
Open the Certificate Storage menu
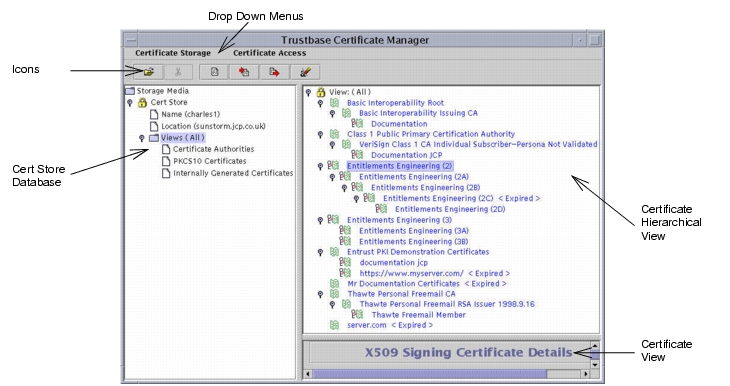click(x=173, y=53)
